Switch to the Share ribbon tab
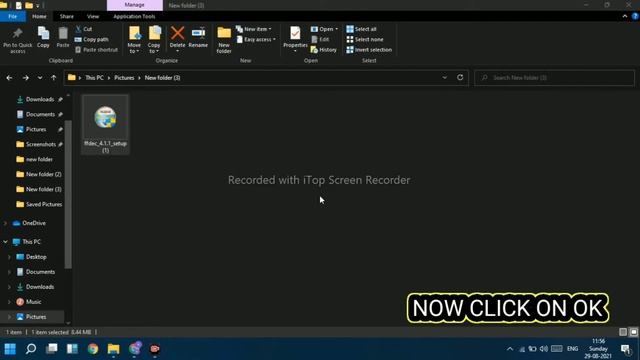The width and height of the screenshot is (640, 360). click(67, 16)
